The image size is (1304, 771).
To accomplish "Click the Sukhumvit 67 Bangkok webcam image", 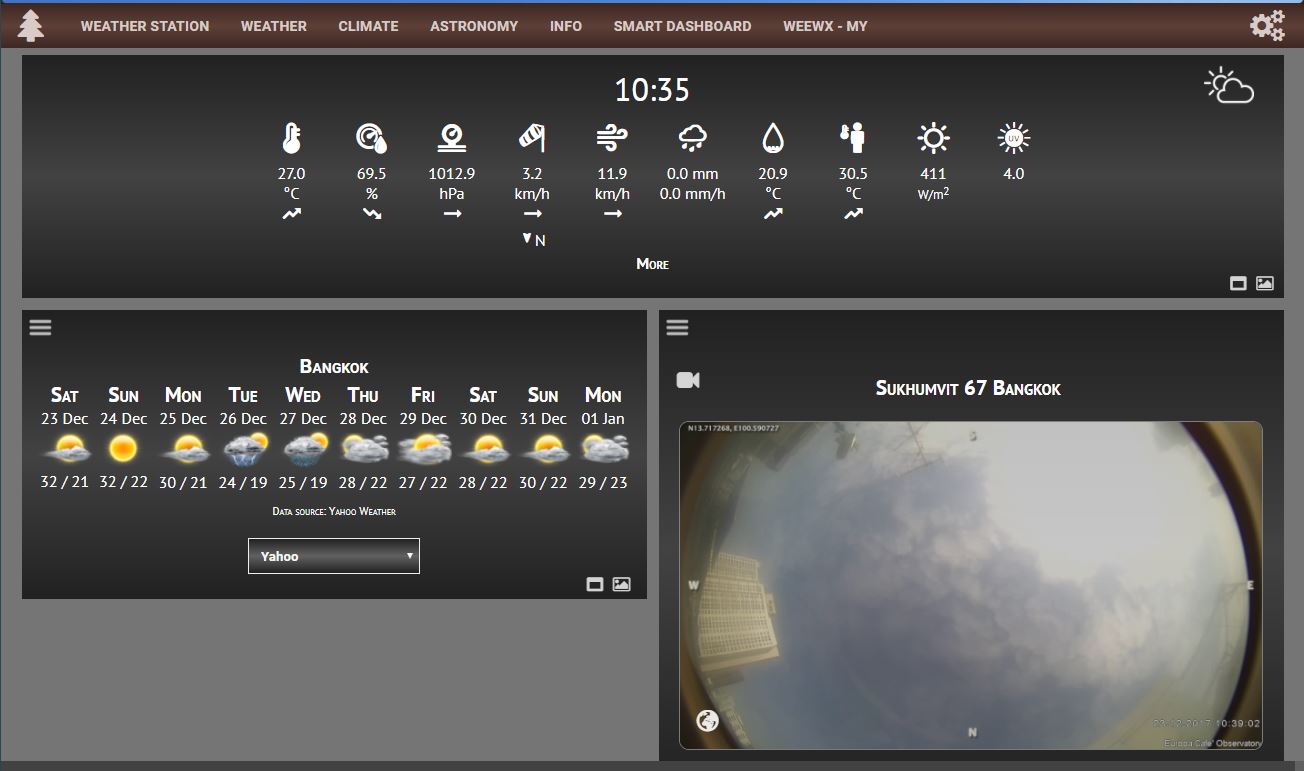I will (970, 585).
